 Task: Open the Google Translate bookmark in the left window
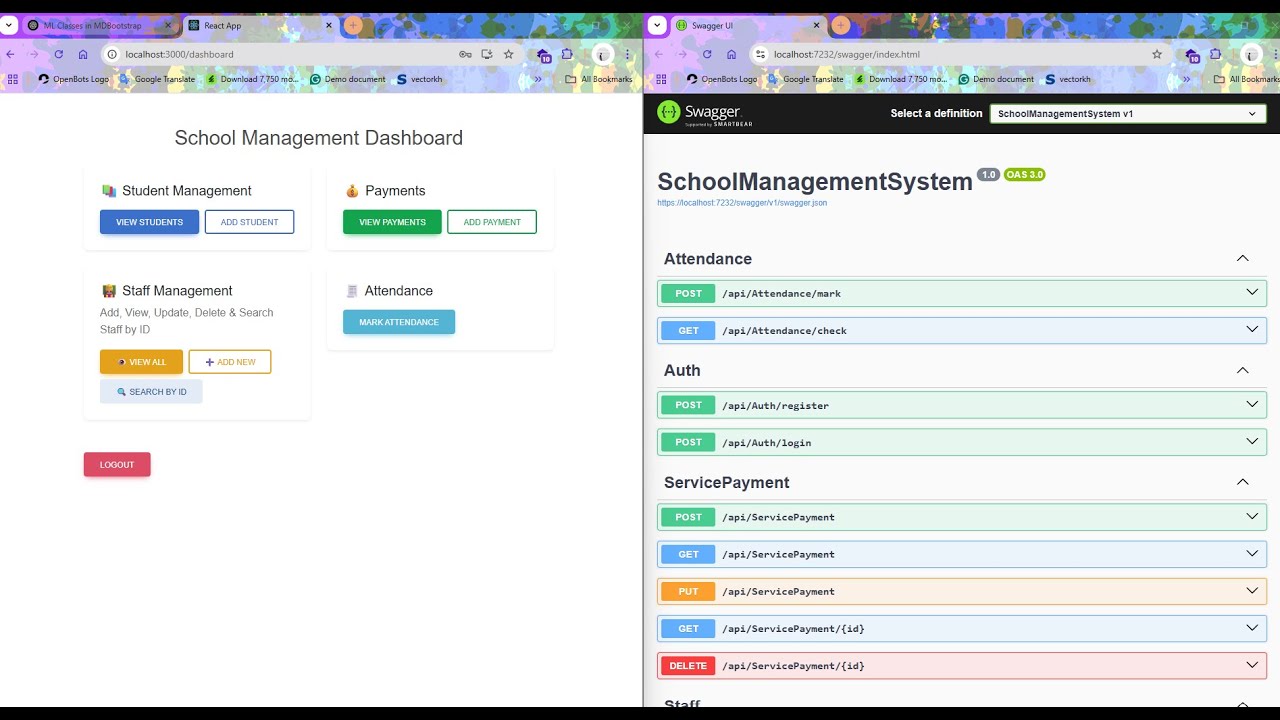tap(157, 79)
